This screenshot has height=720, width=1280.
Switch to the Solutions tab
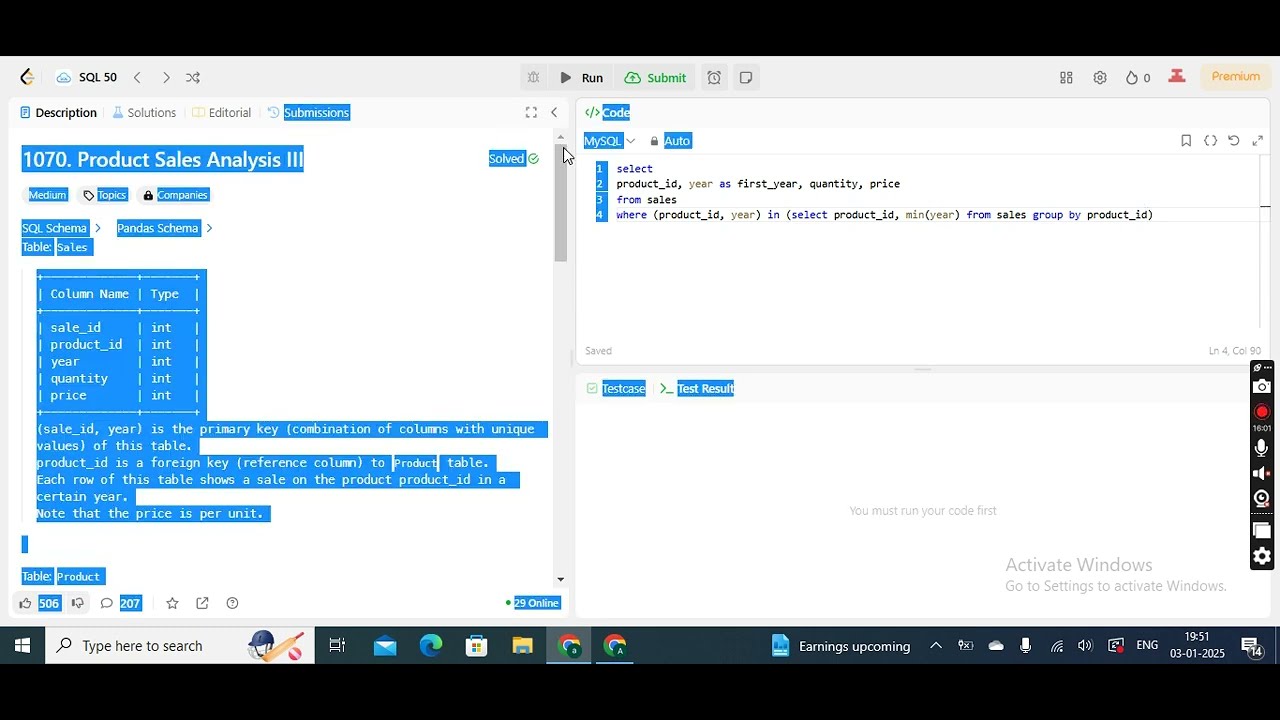coord(144,112)
